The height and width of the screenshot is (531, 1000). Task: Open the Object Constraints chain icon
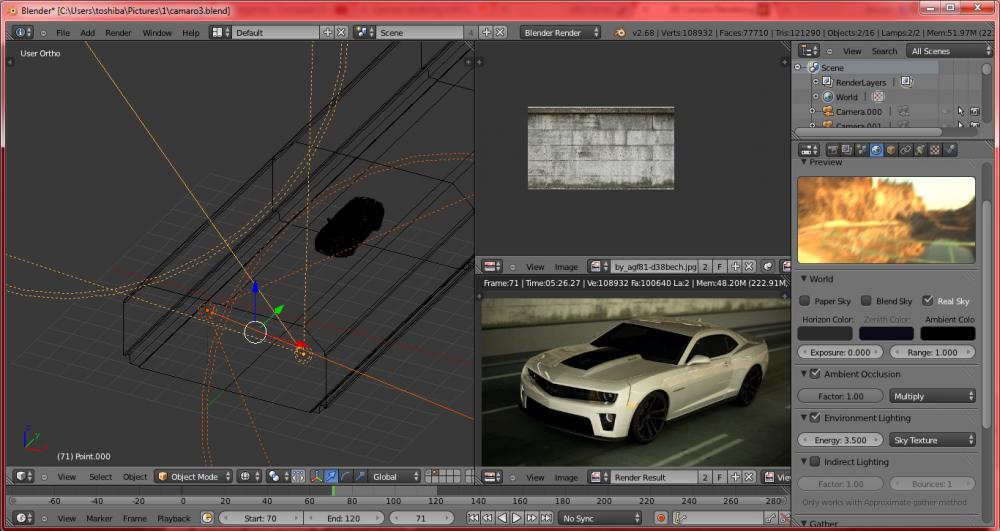(906, 150)
